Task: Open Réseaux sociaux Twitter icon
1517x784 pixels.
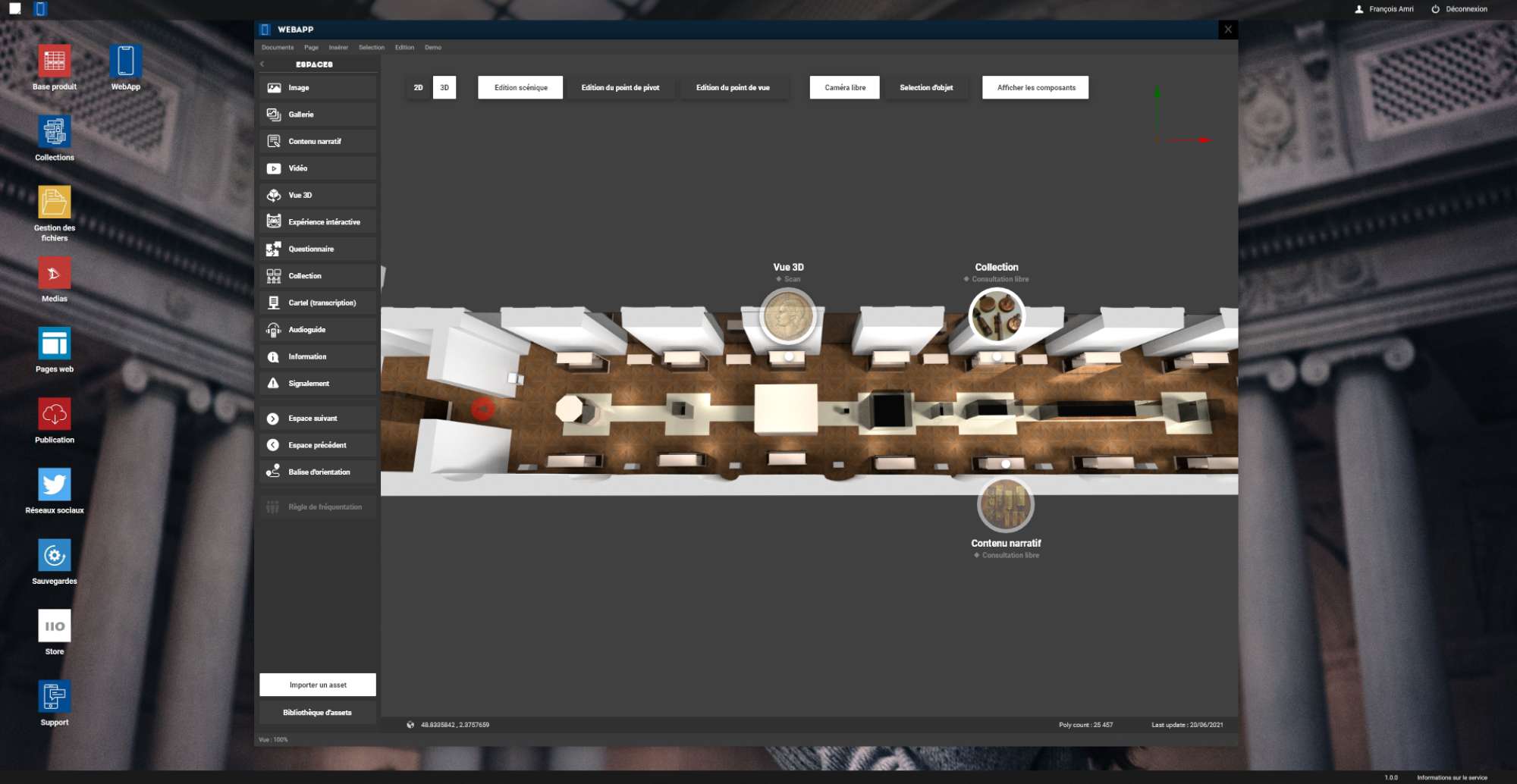Action: [55, 485]
